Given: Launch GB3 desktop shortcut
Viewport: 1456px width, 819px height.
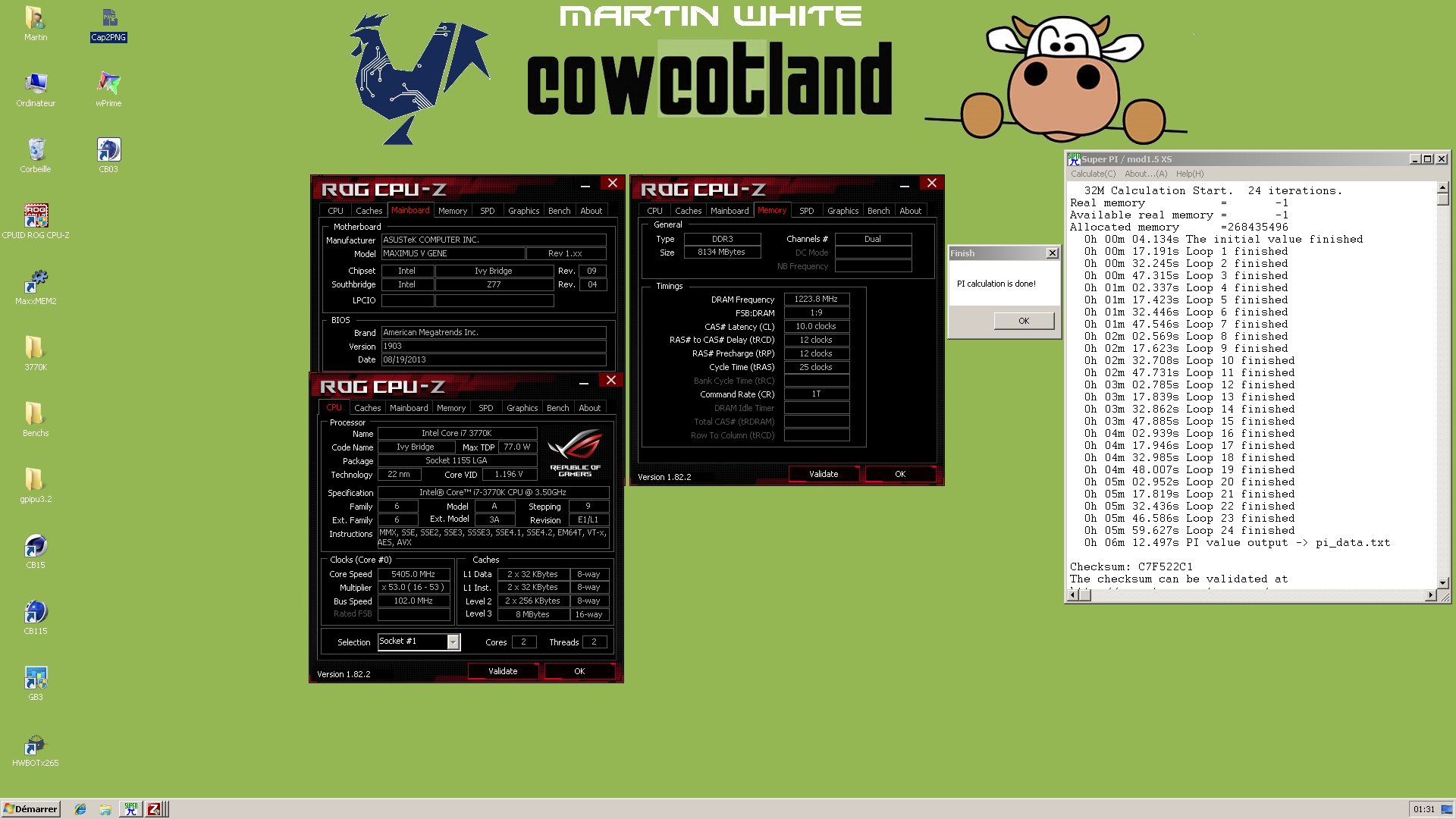Looking at the screenshot, I should (x=36, y=683).
